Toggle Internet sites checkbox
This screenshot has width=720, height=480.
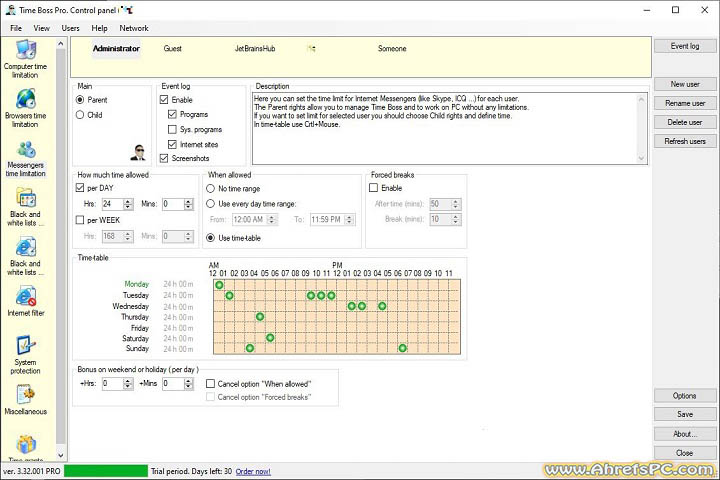(172, 144)
